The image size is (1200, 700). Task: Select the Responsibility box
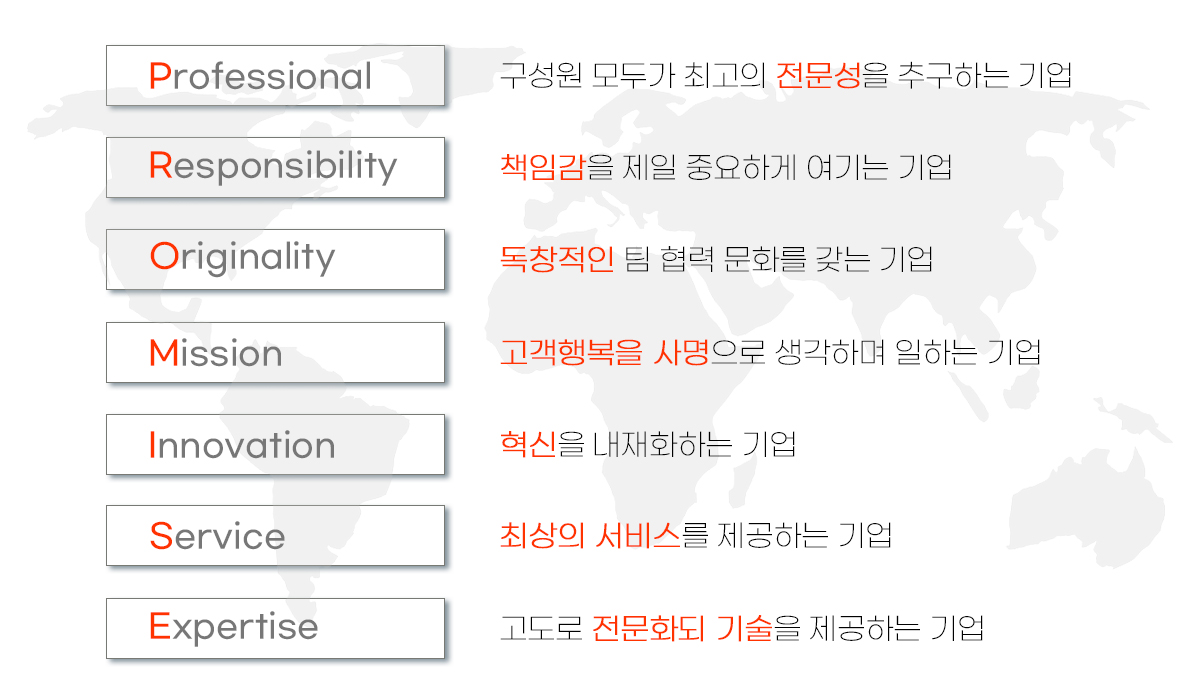275,167
